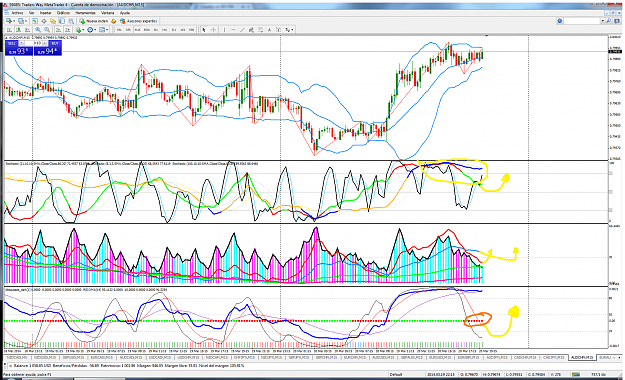Launch the MetaEditor icon
Viewport: 625px width, 380px height.
[x=113, y=21]
